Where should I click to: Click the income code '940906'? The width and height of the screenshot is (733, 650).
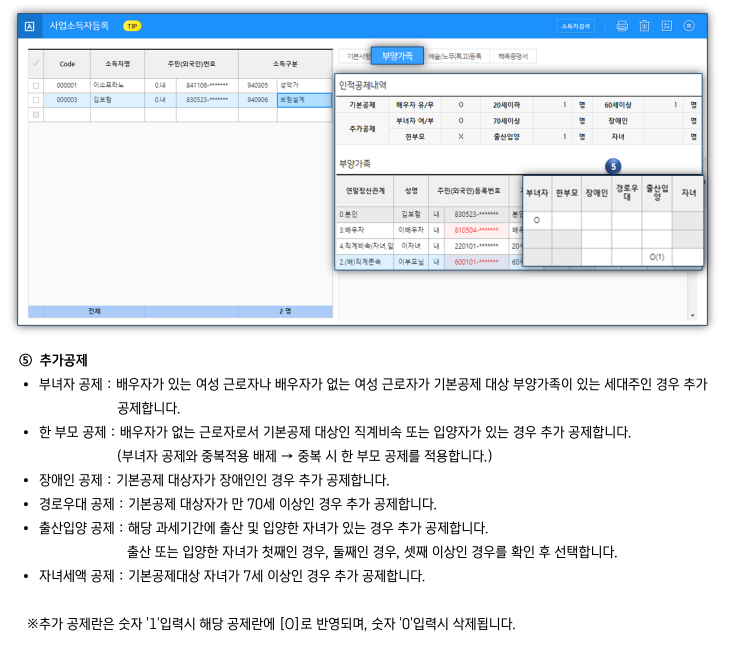click(258, 100)
